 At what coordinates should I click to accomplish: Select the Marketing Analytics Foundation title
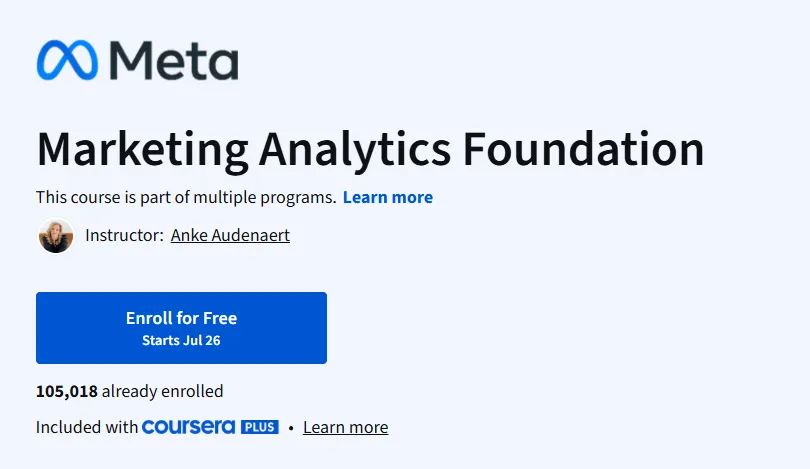(370, 150)
